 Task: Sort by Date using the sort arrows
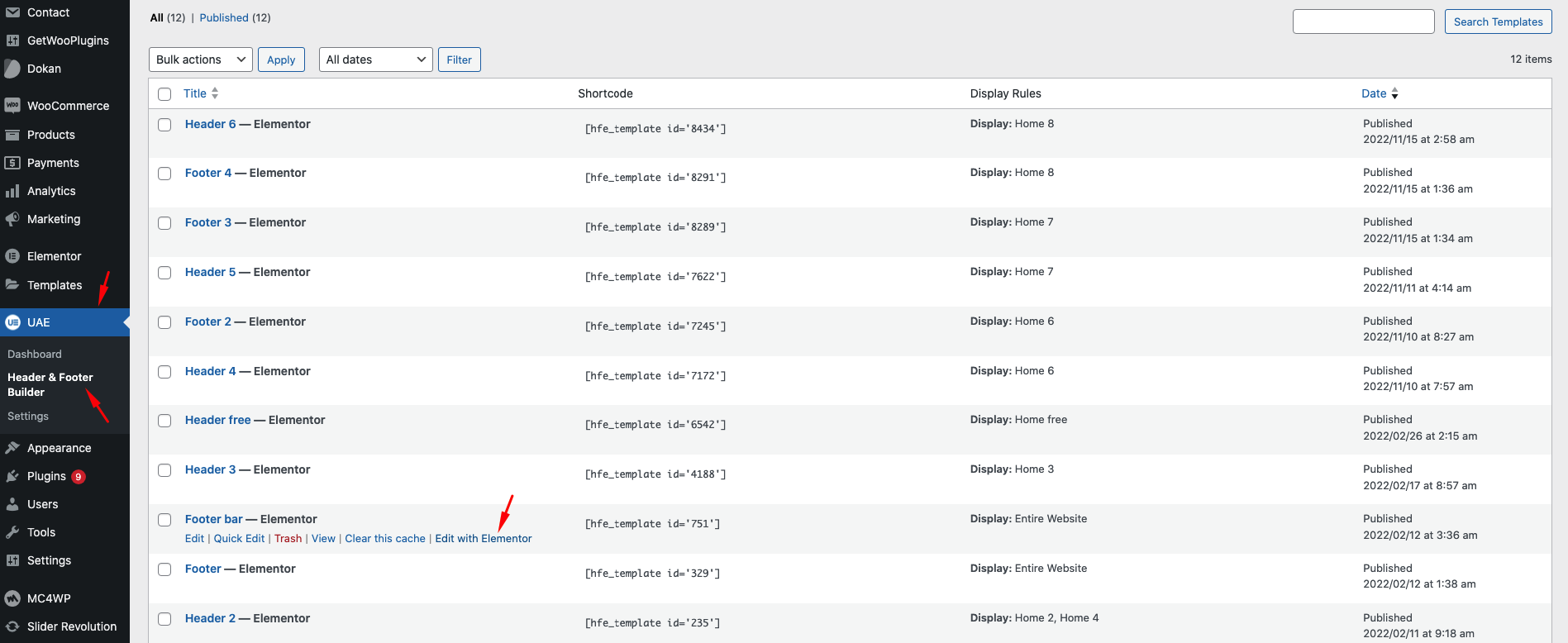[1394, 93]
